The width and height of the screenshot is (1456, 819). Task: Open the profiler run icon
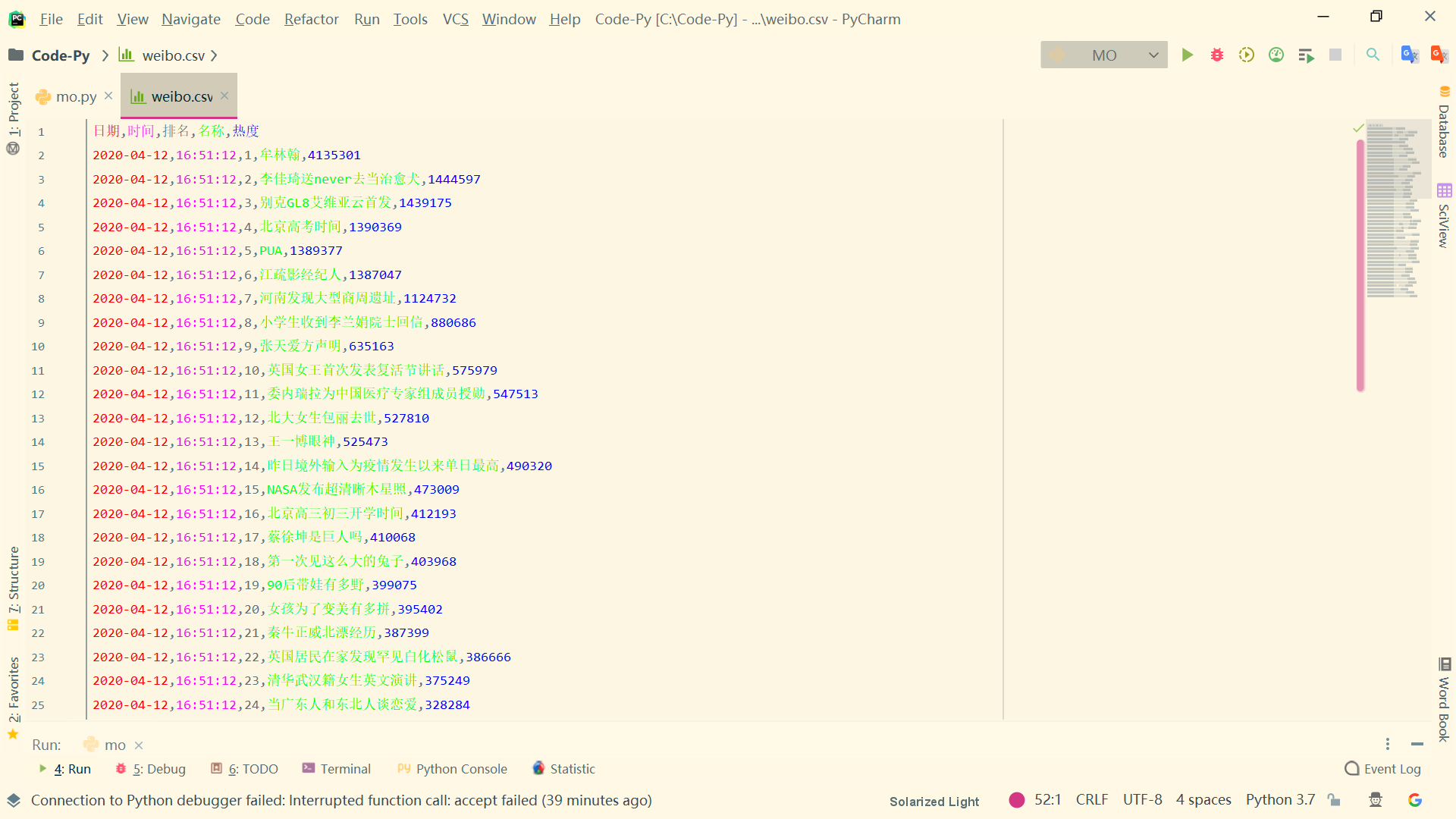click(x=1276, y=55)
